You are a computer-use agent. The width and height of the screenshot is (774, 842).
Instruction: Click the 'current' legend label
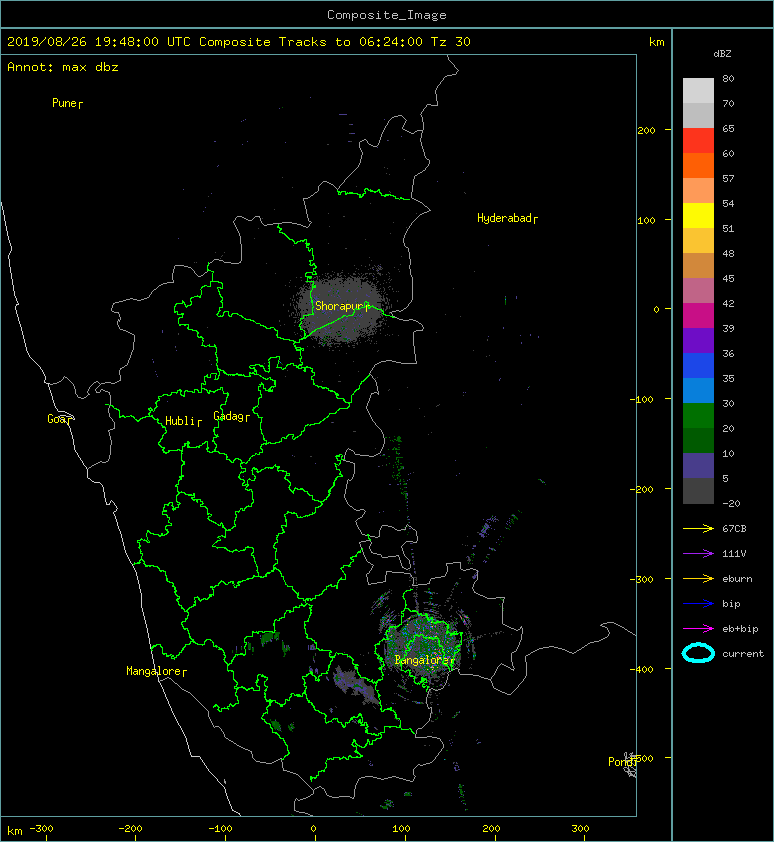[x=743, y=654]
